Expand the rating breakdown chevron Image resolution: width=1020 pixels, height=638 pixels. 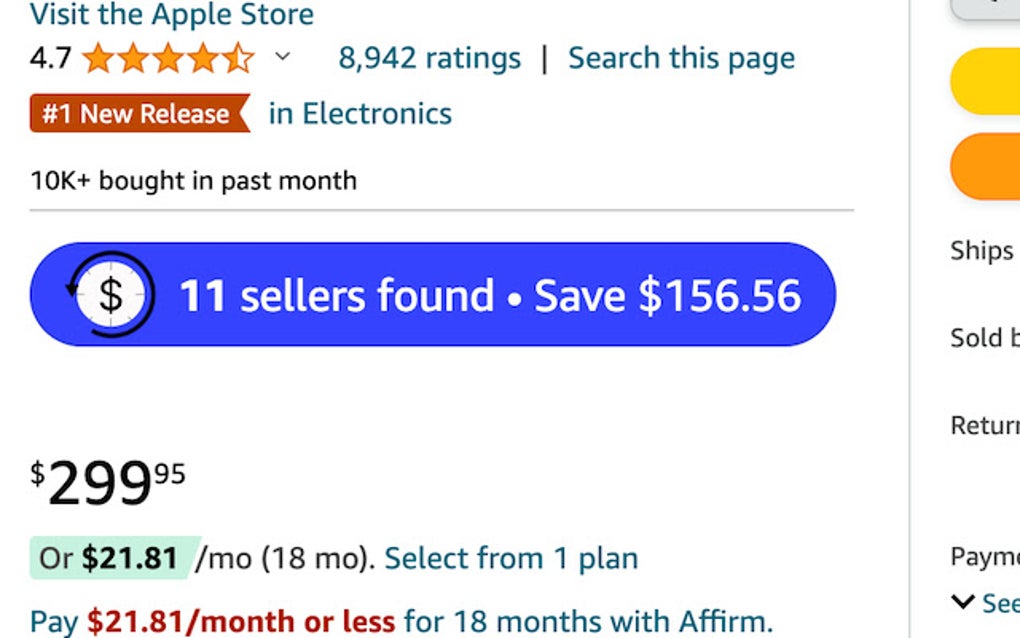click(282, 57)
